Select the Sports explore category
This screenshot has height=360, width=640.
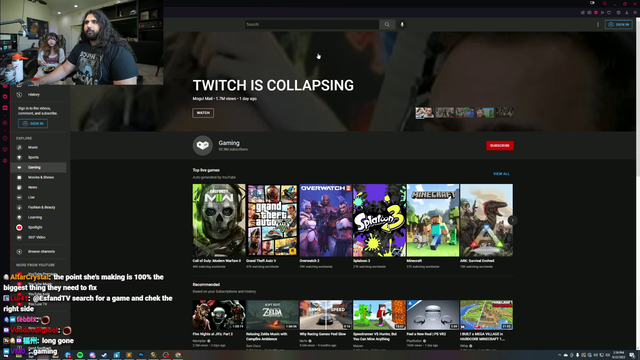coord(38,157)
